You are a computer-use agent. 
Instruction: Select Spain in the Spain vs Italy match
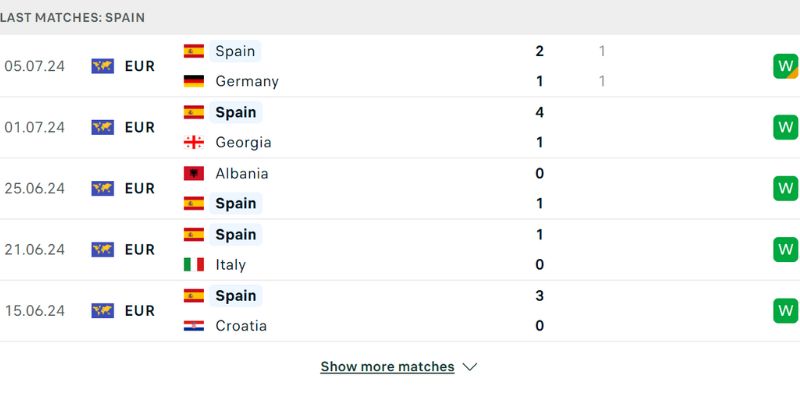pyautogui.click(x=236, y=234)
